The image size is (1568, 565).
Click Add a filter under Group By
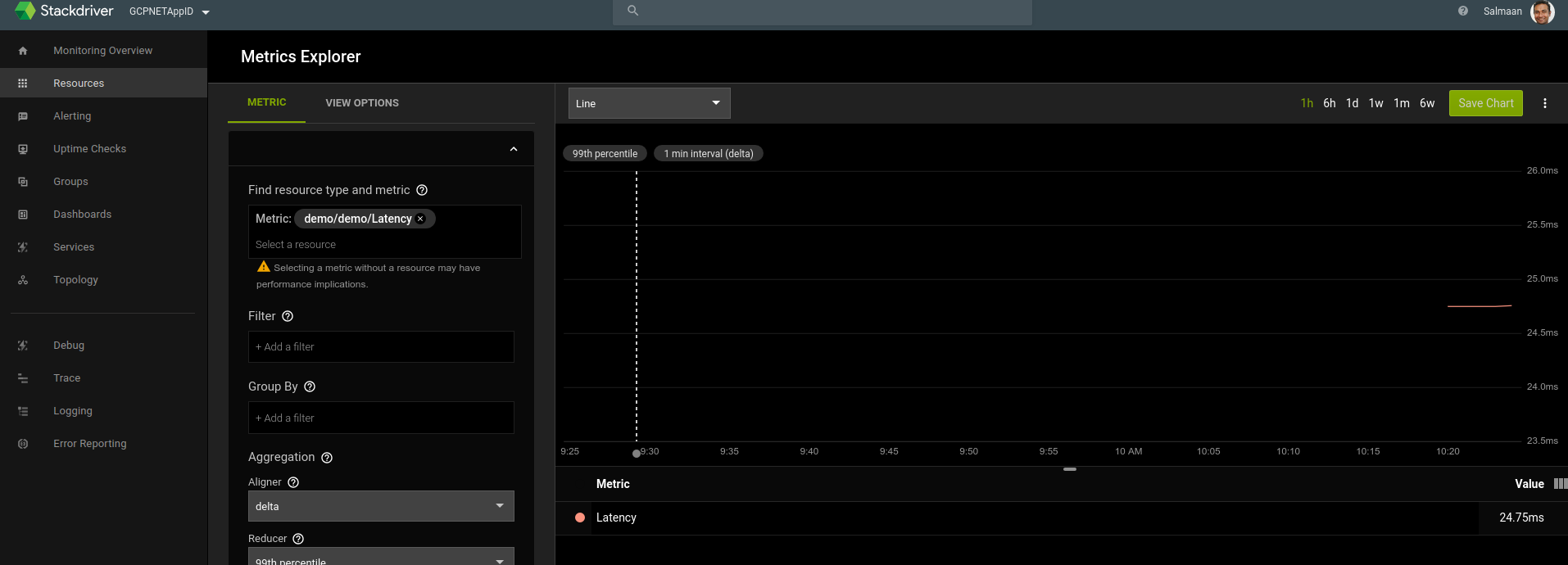pyautogui.click(x=381, y=418)
